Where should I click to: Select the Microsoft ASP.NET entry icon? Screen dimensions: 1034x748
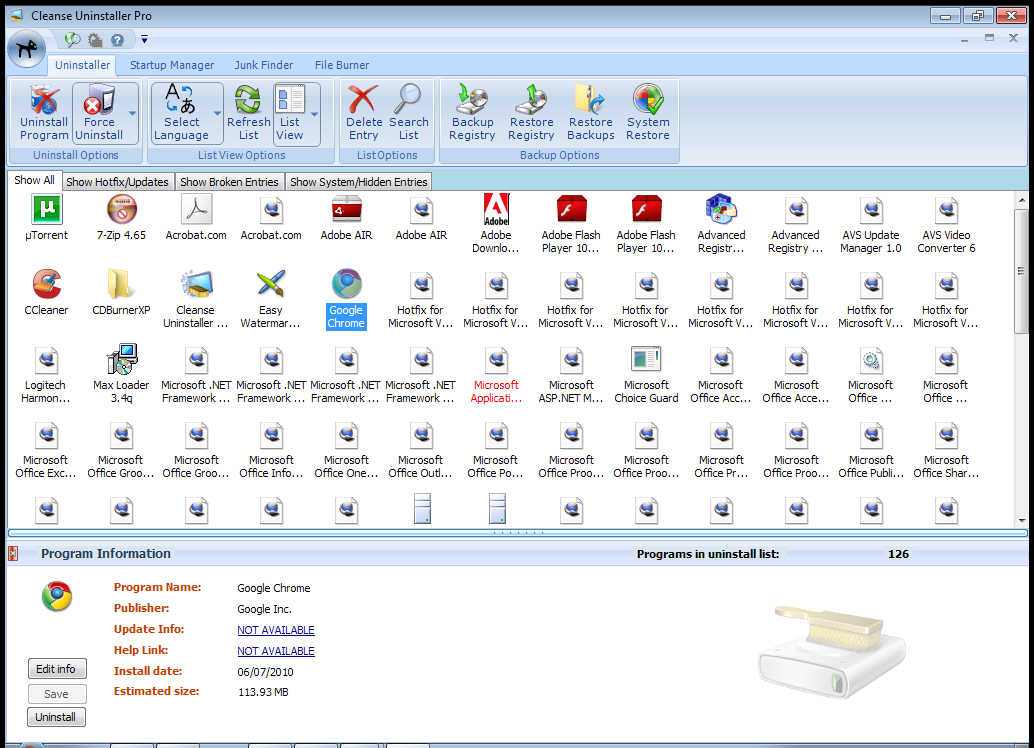click(x=571, y=359)
